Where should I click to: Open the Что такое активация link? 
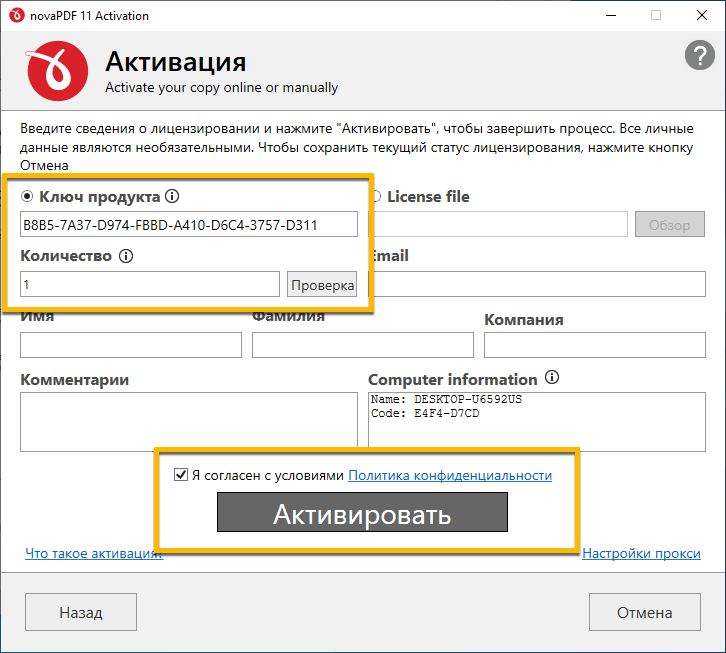click(94, 553)
